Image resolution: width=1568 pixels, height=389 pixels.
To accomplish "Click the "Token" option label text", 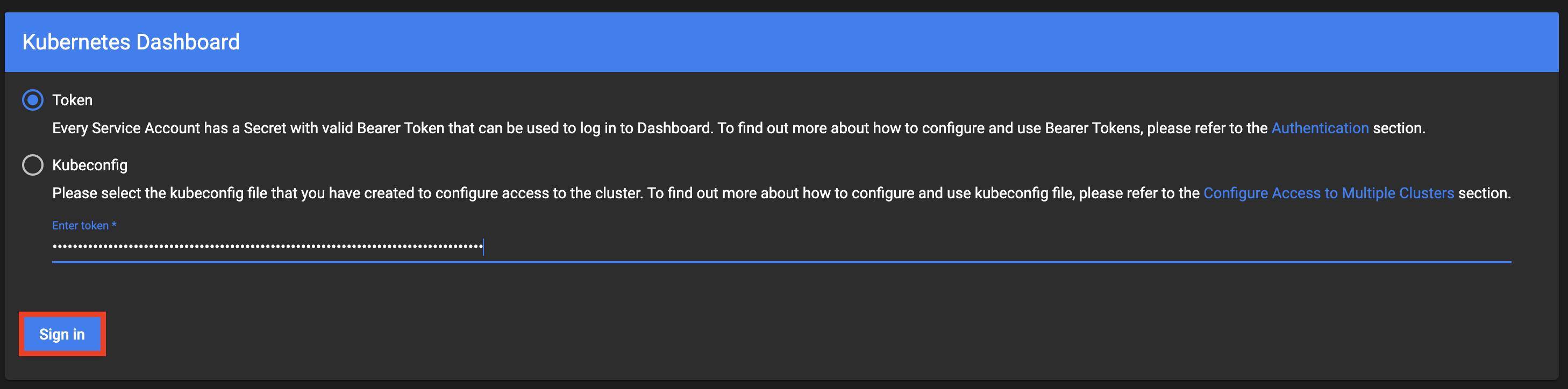I will pyautogui.click(x=73, y=100).
